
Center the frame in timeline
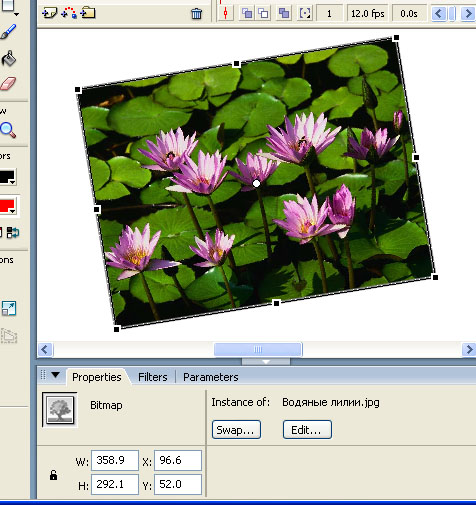pos(226,13)
